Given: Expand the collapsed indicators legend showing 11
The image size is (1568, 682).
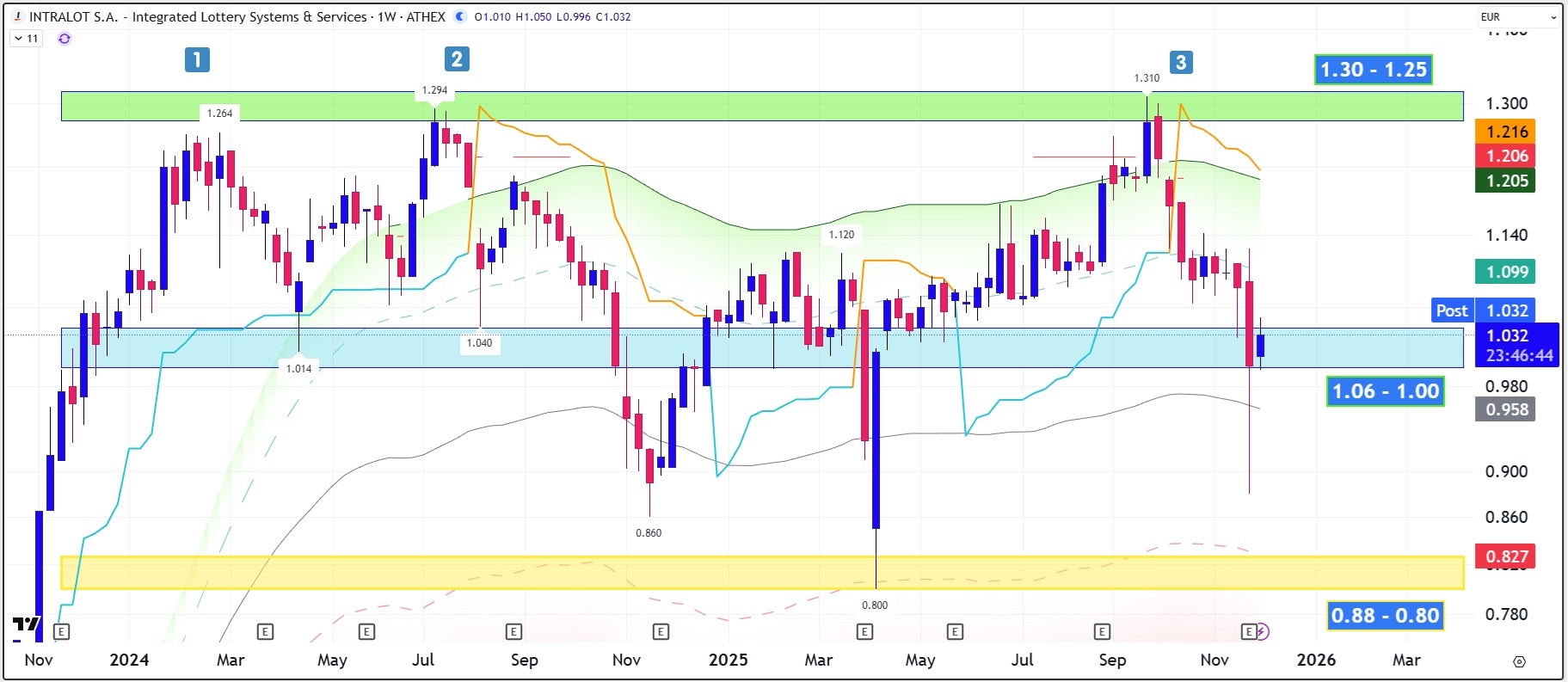Looking at the screenshot, I should 27,39.
